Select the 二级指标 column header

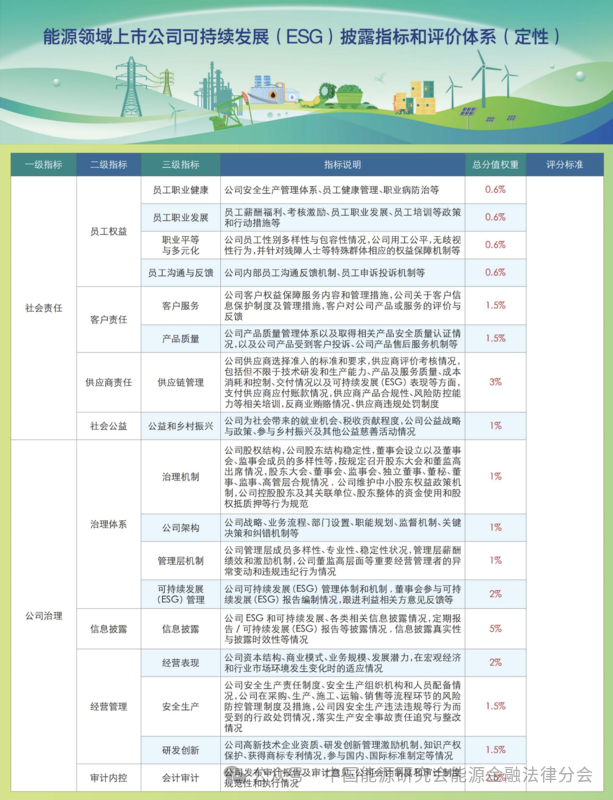pyautogui.click(x=109, y=165)
